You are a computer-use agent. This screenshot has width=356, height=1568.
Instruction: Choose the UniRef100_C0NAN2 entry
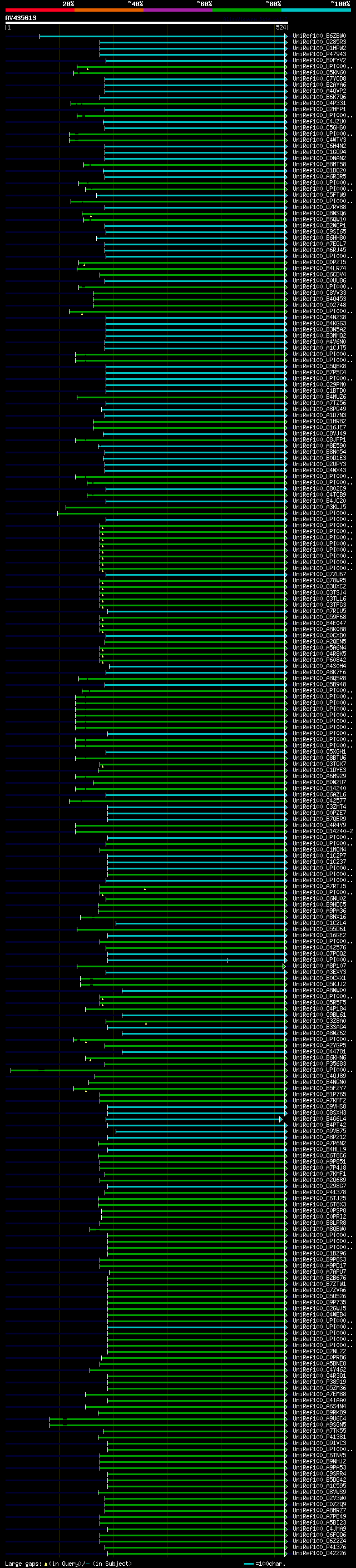319,159
